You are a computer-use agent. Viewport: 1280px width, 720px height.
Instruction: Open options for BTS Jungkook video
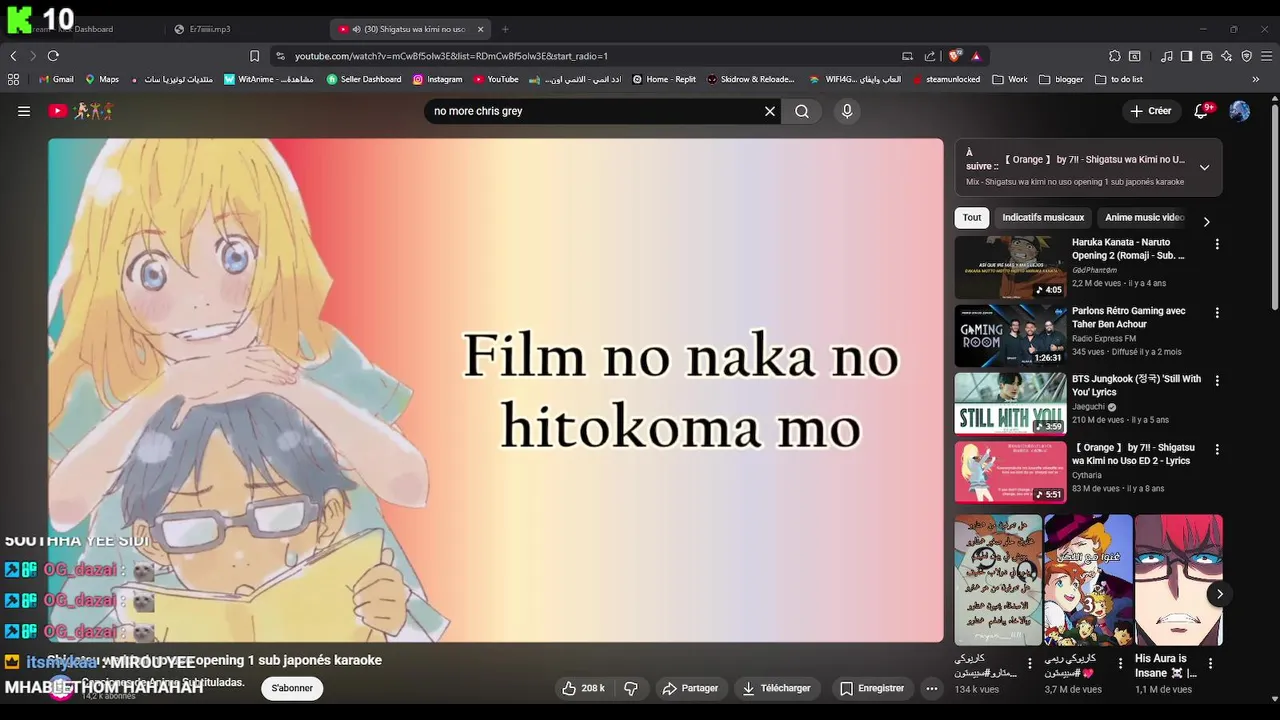pyautogui.click(x=1217, y=380)
